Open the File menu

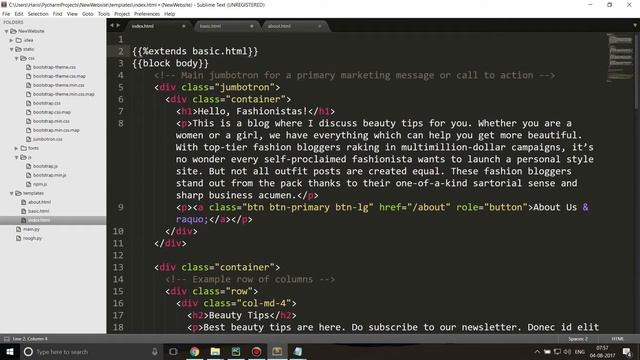6,14
